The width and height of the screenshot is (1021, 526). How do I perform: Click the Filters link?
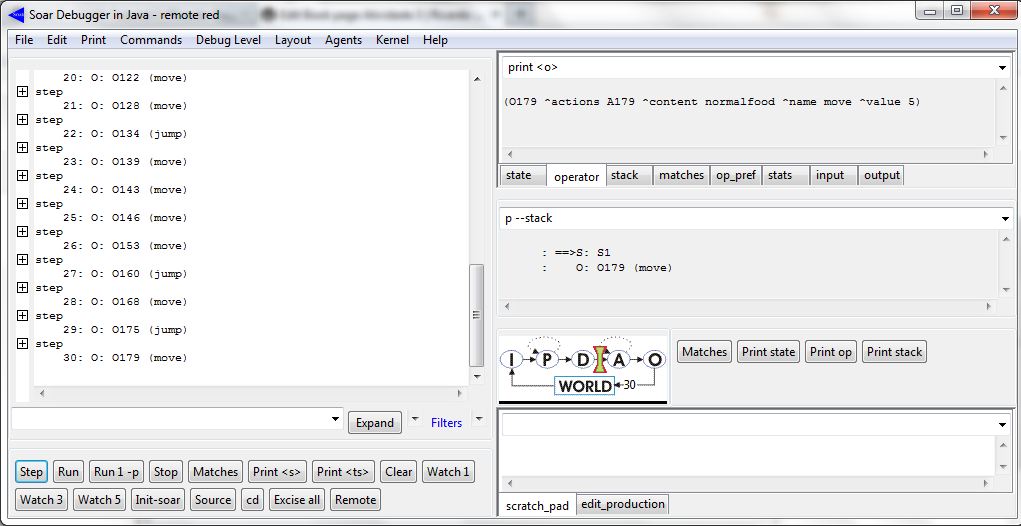[446, 423]
